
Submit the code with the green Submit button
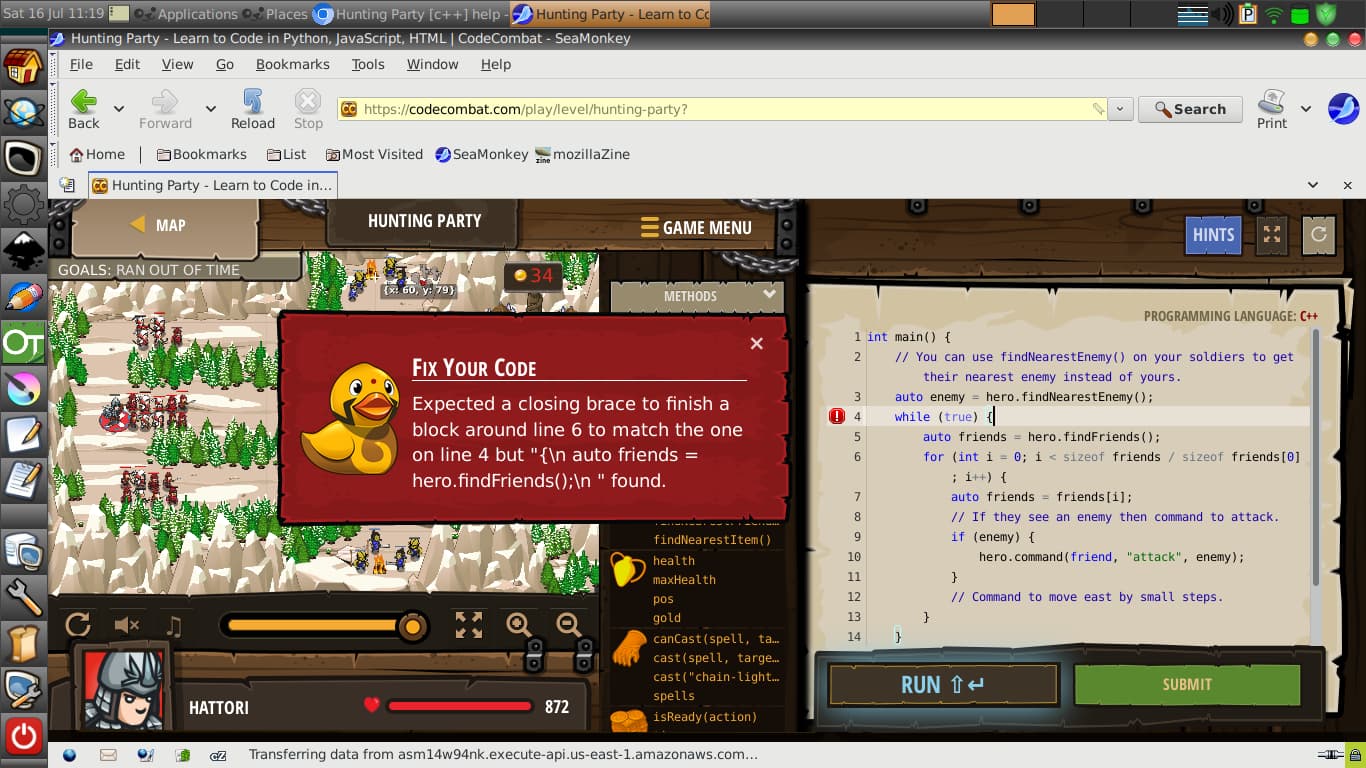[x=1187, y=685]
